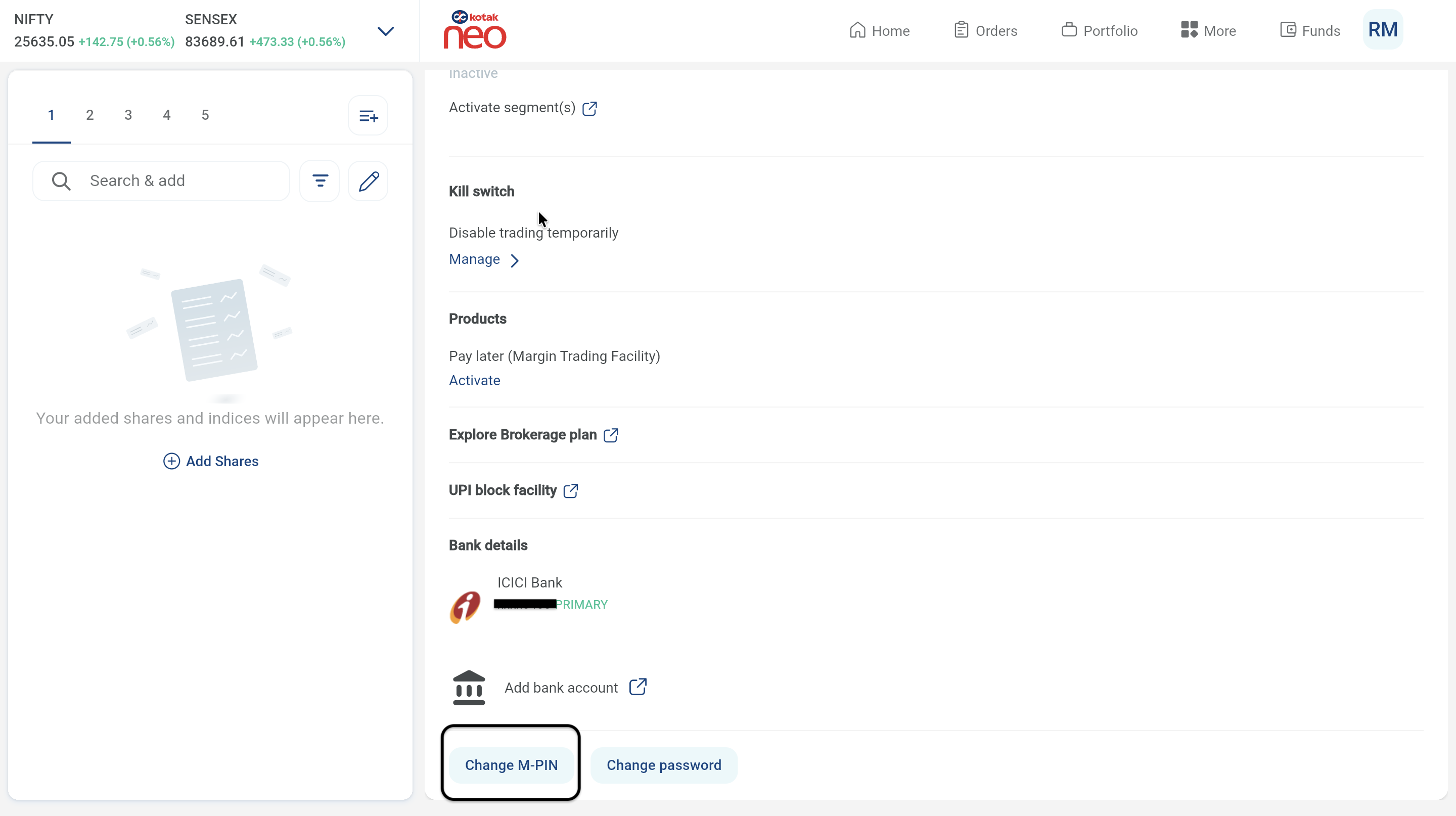Open the Orders page
This screenshot has height=816, width=1456.
986,30
